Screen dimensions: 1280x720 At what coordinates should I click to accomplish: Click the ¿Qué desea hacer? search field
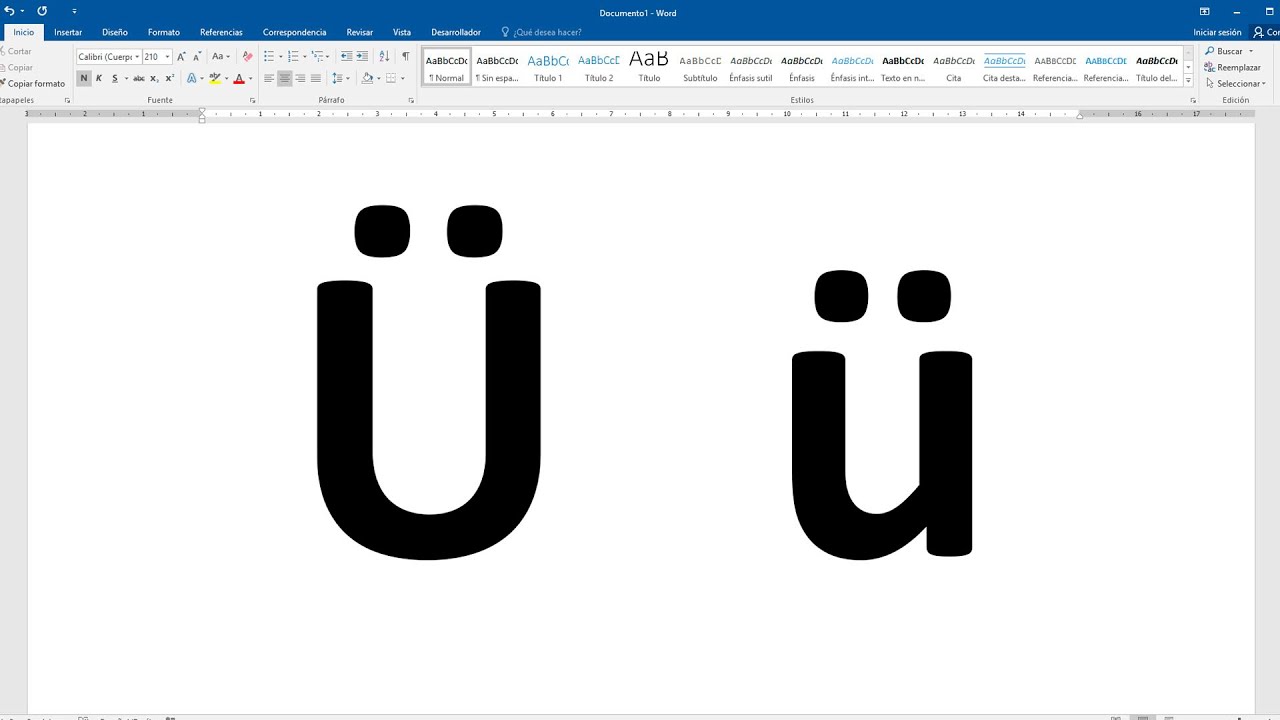click(x=547, y=32)
